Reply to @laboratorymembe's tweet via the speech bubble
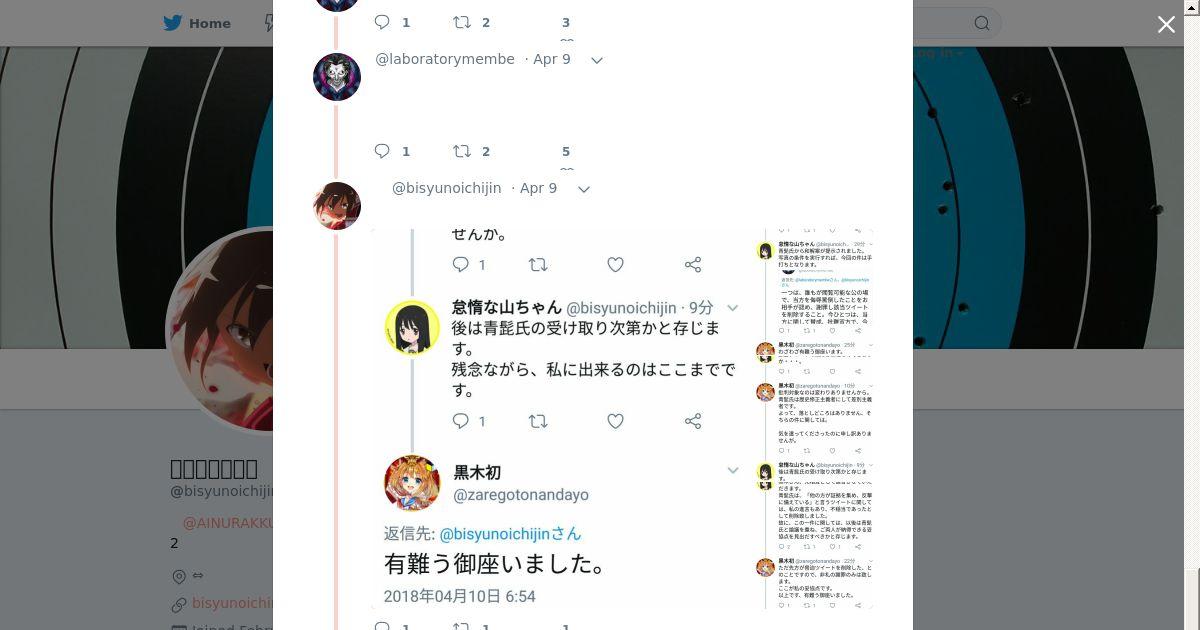 [x=382, y=151]
